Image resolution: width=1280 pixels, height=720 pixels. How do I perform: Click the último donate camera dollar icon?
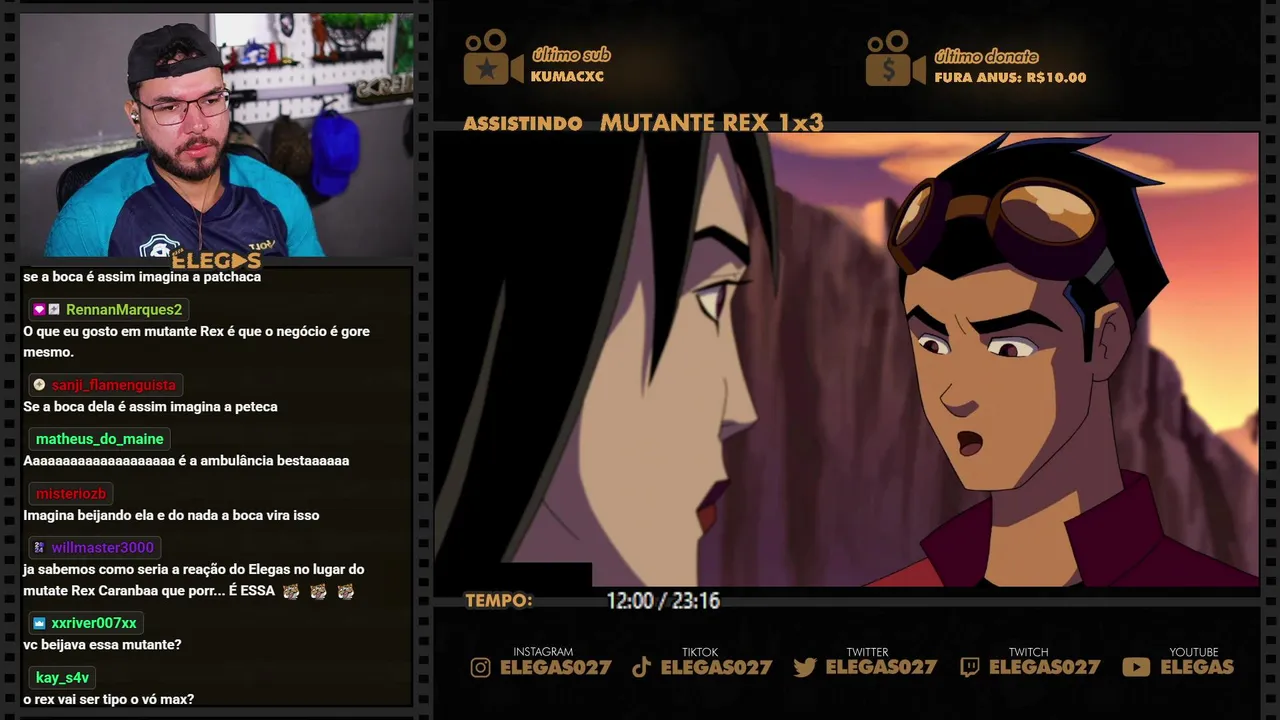pos(896,58)
